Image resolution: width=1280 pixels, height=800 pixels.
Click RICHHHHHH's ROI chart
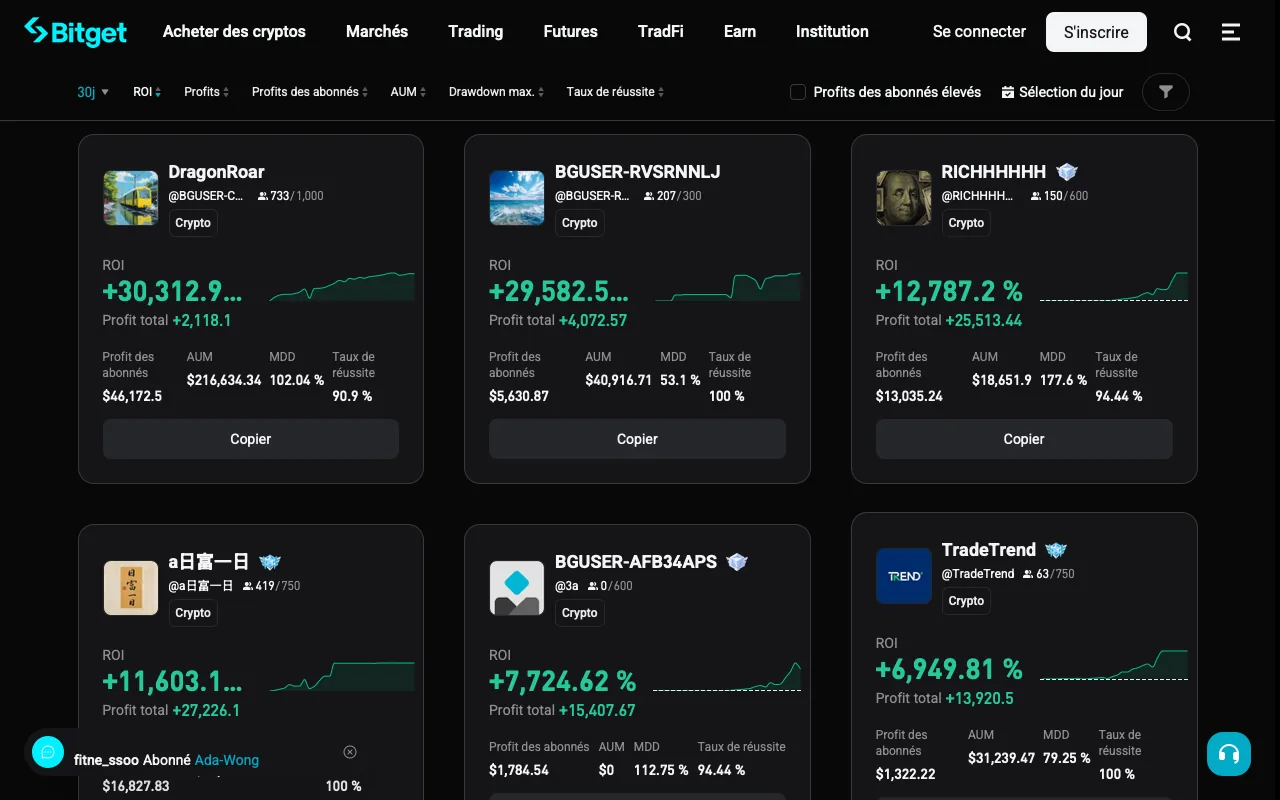point(1114,286)
